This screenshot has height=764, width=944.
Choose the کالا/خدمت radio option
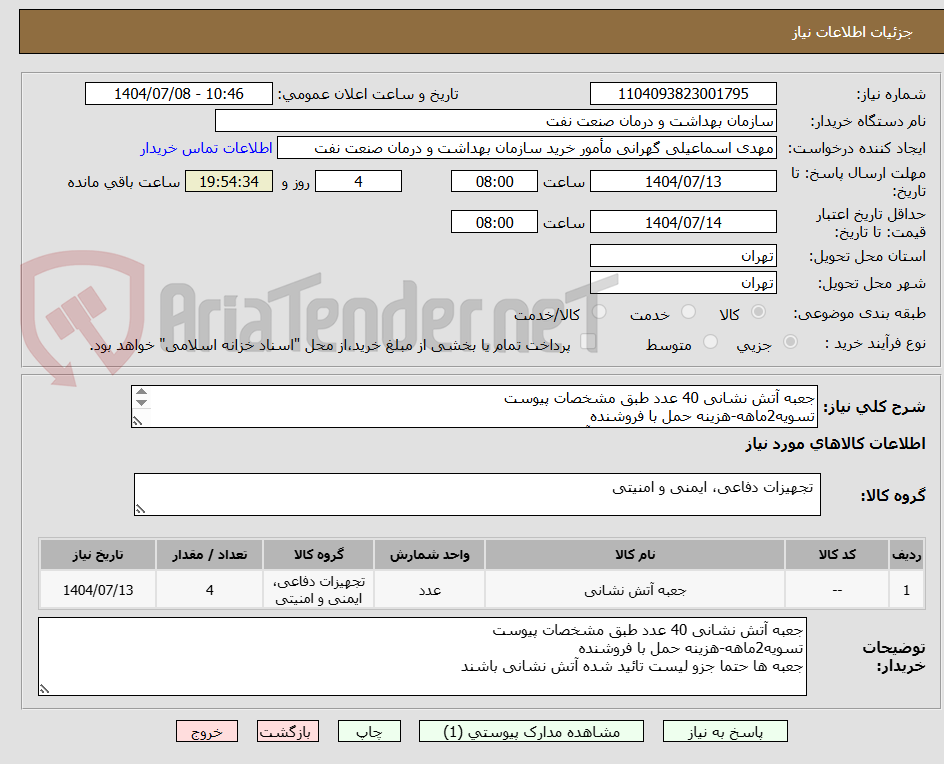[597, 312]
